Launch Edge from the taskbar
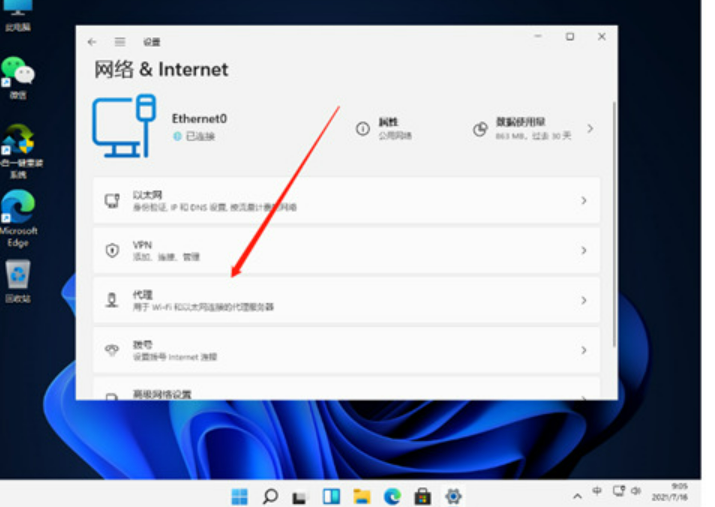The image size is (715, 507). (392, 496)
